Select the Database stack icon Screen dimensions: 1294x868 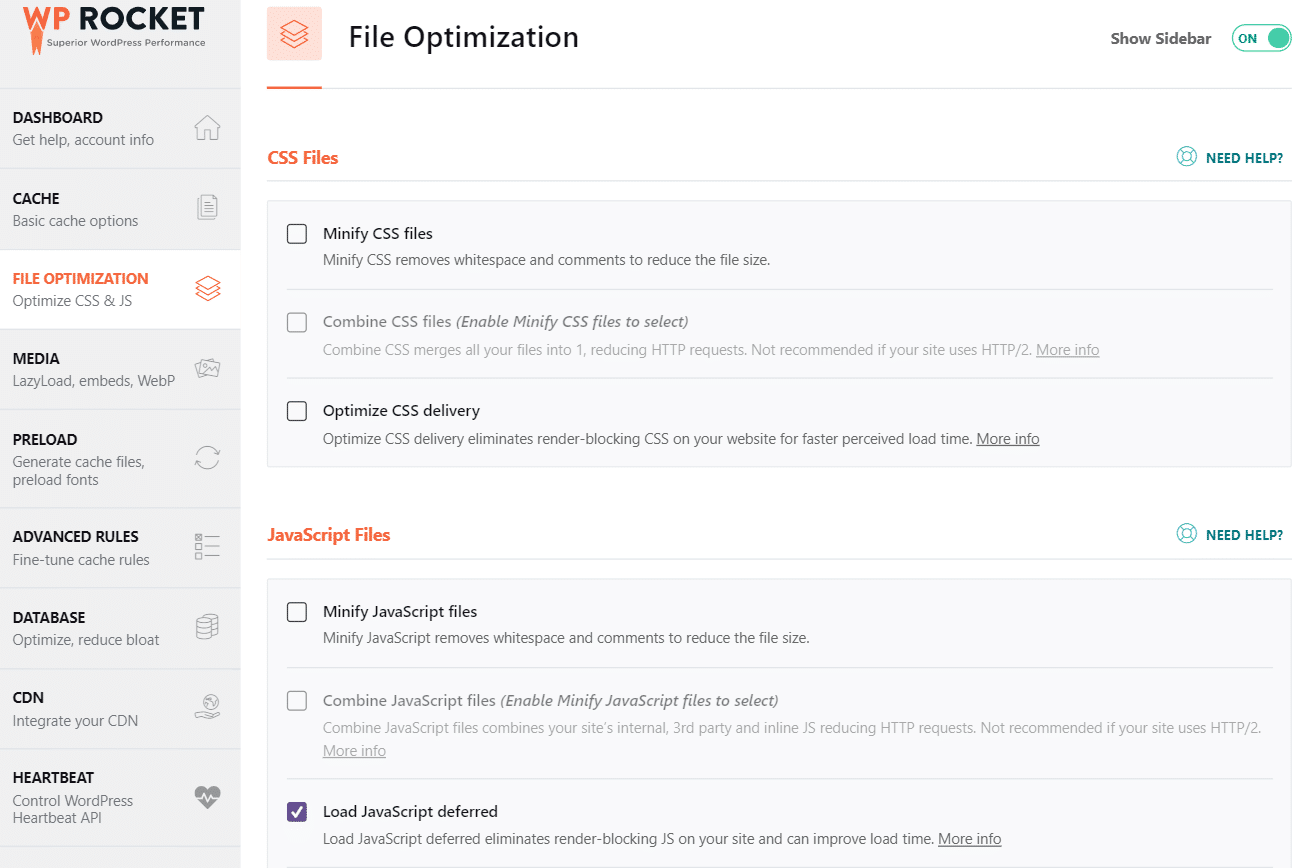207,626
